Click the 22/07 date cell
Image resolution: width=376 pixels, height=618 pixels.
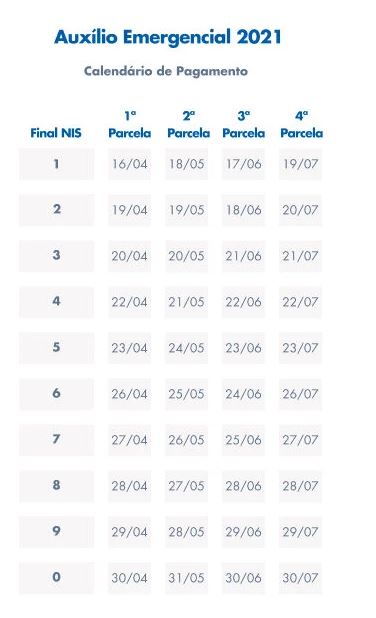(x=300, y=302)
